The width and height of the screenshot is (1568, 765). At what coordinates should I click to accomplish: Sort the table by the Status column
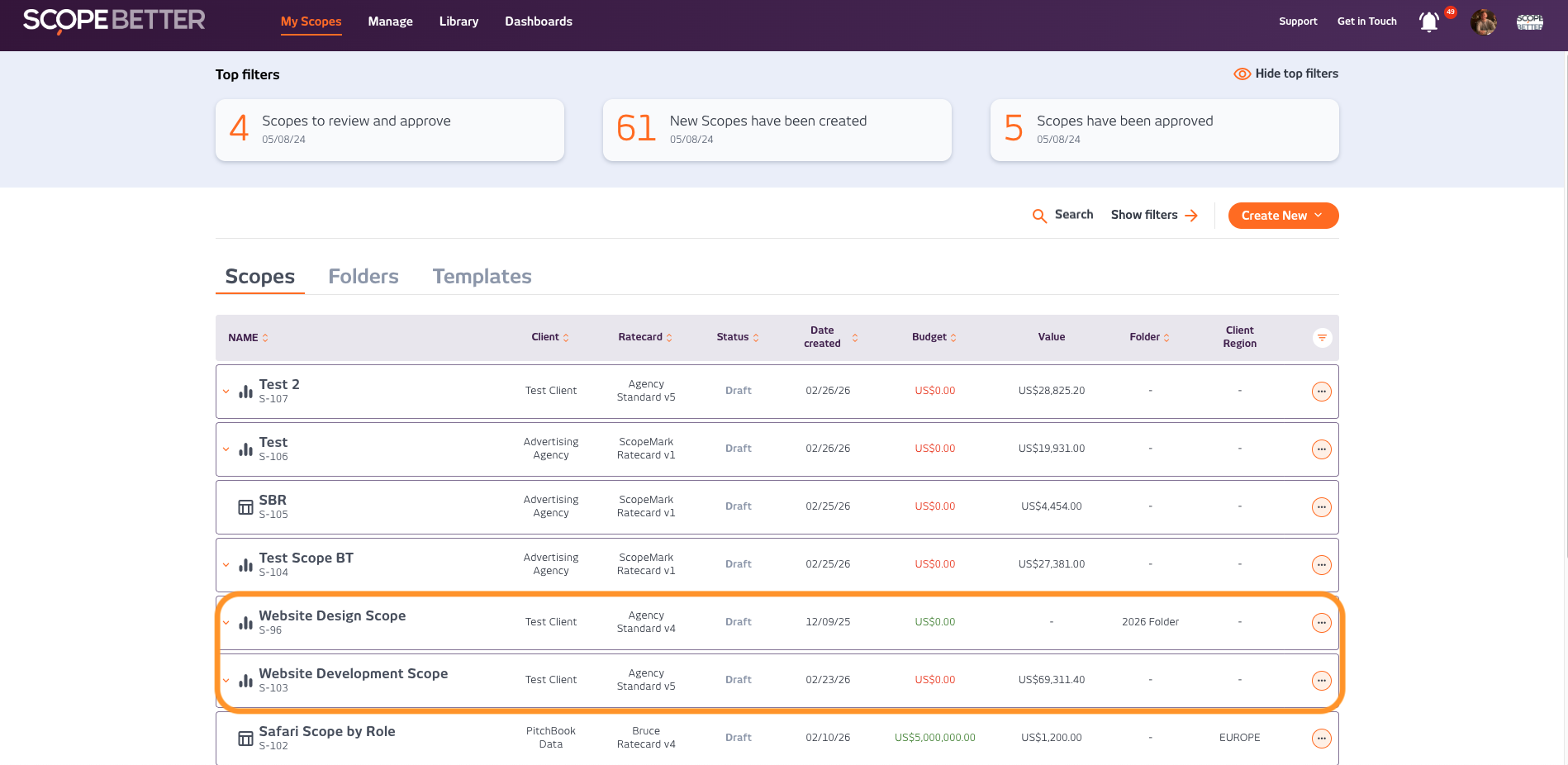point(738,337)
